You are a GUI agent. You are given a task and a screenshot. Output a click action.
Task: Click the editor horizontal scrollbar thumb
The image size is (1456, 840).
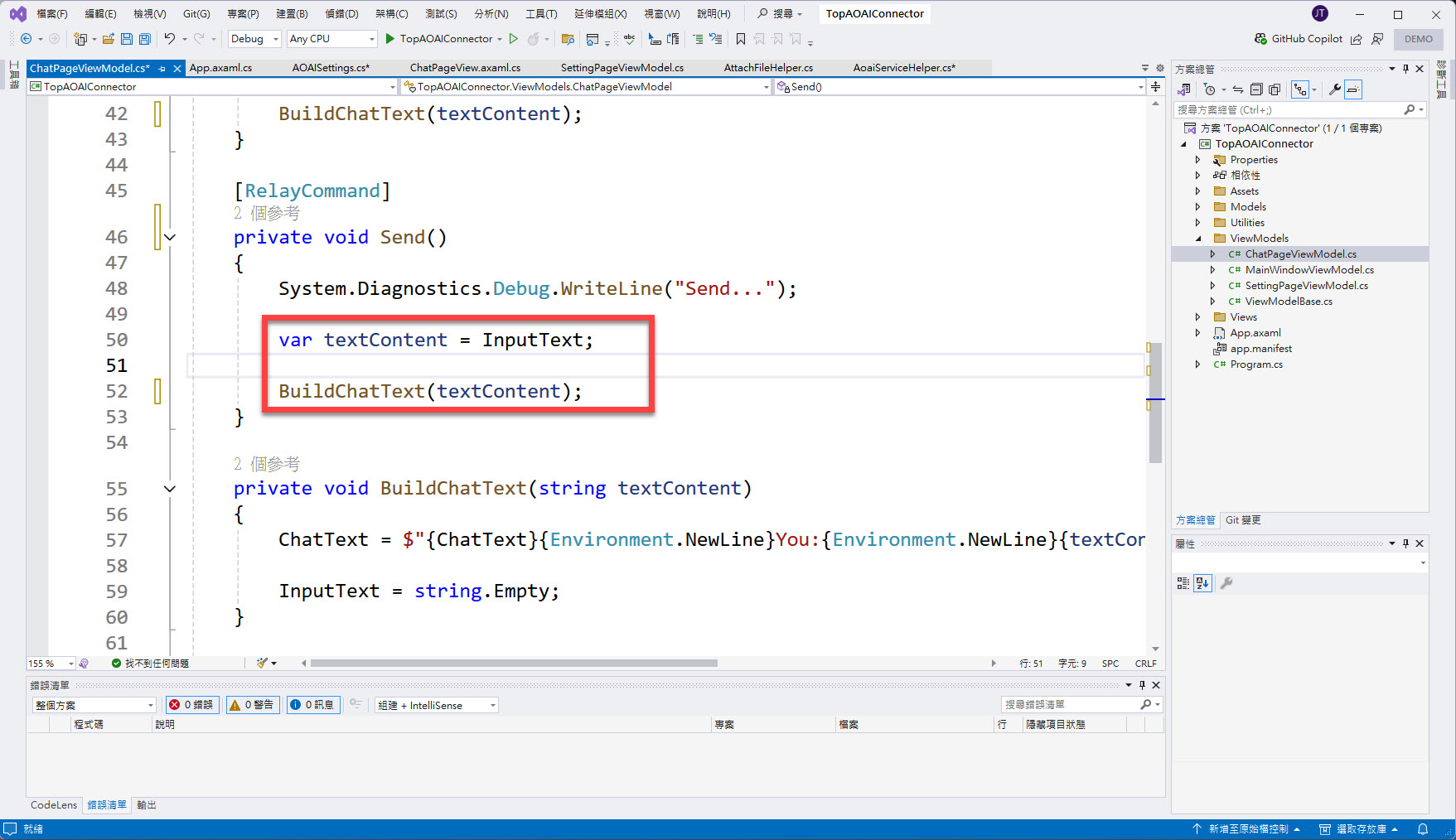click(x=514, y=664)
